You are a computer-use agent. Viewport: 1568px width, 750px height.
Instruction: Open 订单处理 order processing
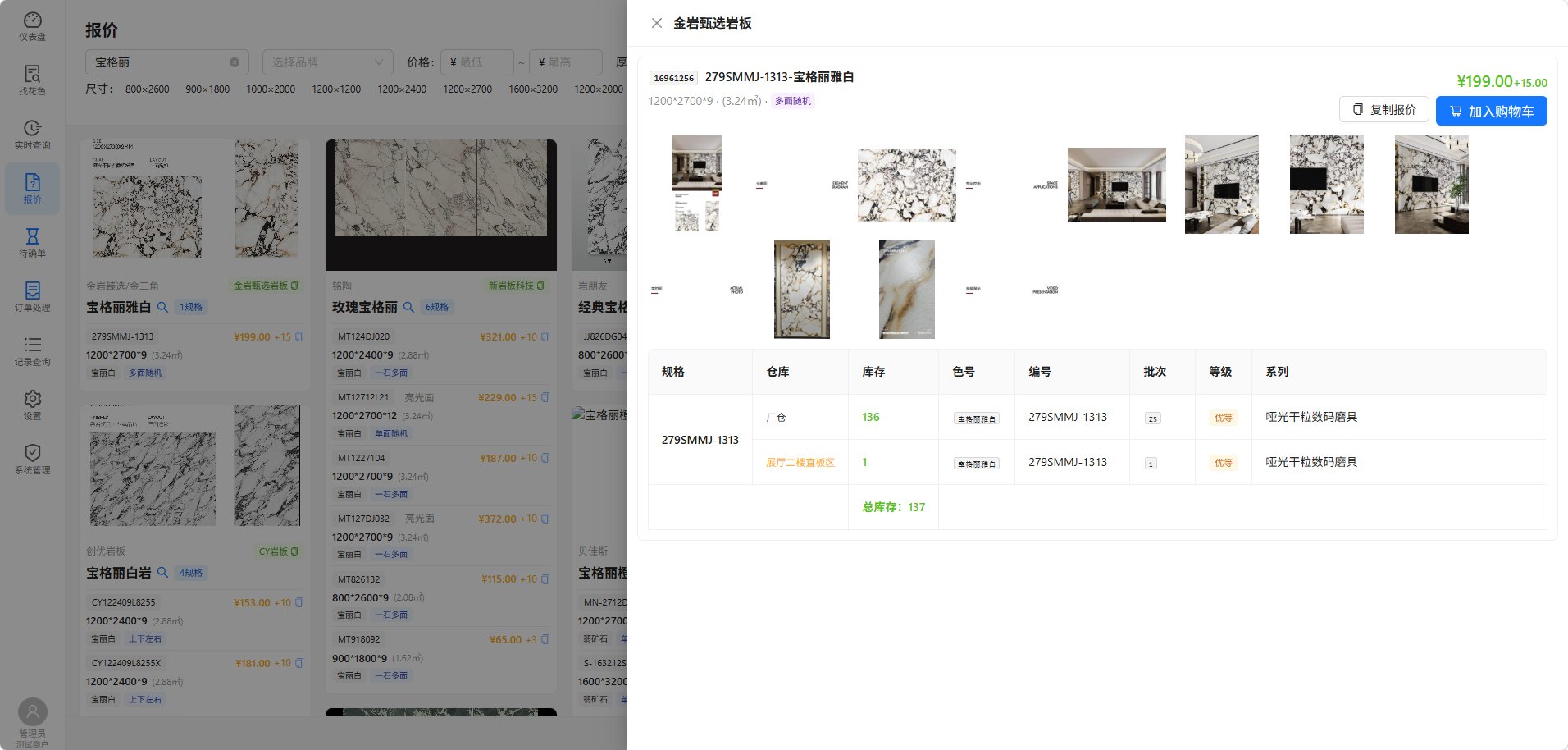[32, 297]
